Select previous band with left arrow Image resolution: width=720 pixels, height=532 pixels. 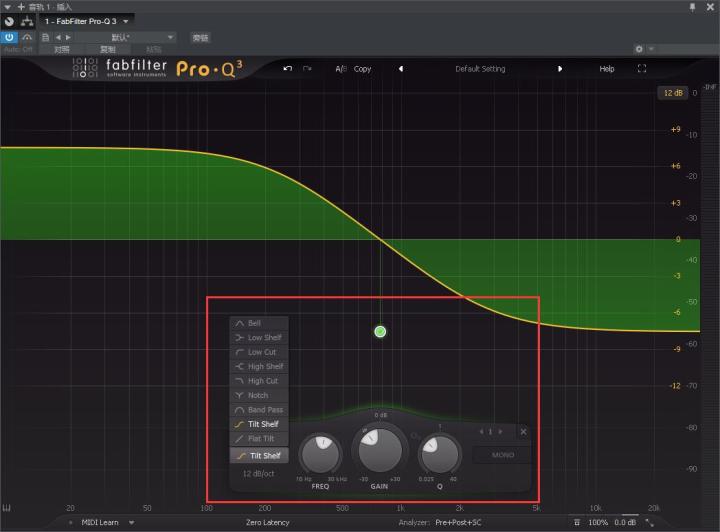coord(481,431)
